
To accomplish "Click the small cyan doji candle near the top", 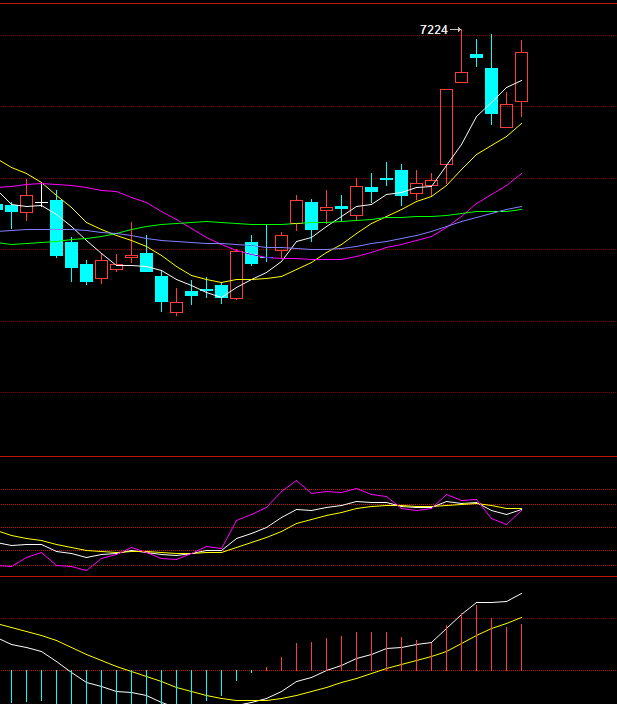I will [476, 56].
